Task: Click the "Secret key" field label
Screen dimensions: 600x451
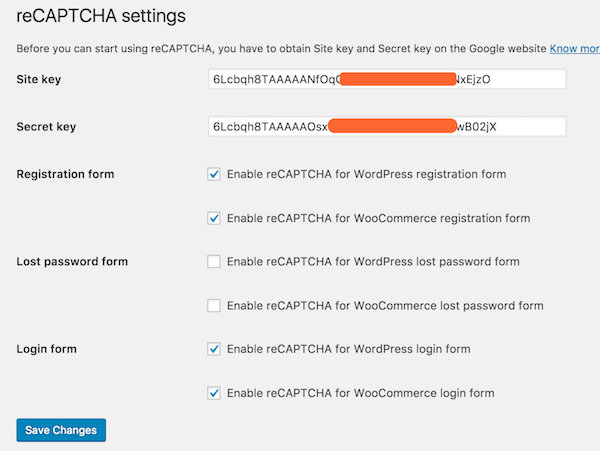Action: coord(46,127)
